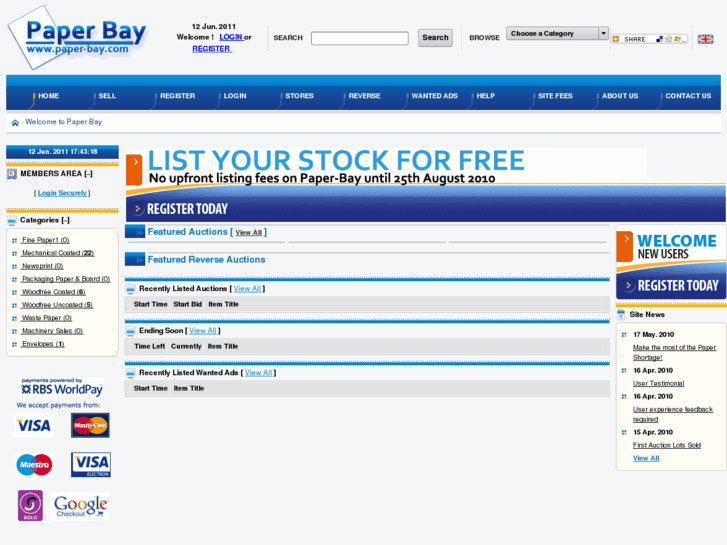
Task: Click the Paper Bay logo
Action: (77, 38)
